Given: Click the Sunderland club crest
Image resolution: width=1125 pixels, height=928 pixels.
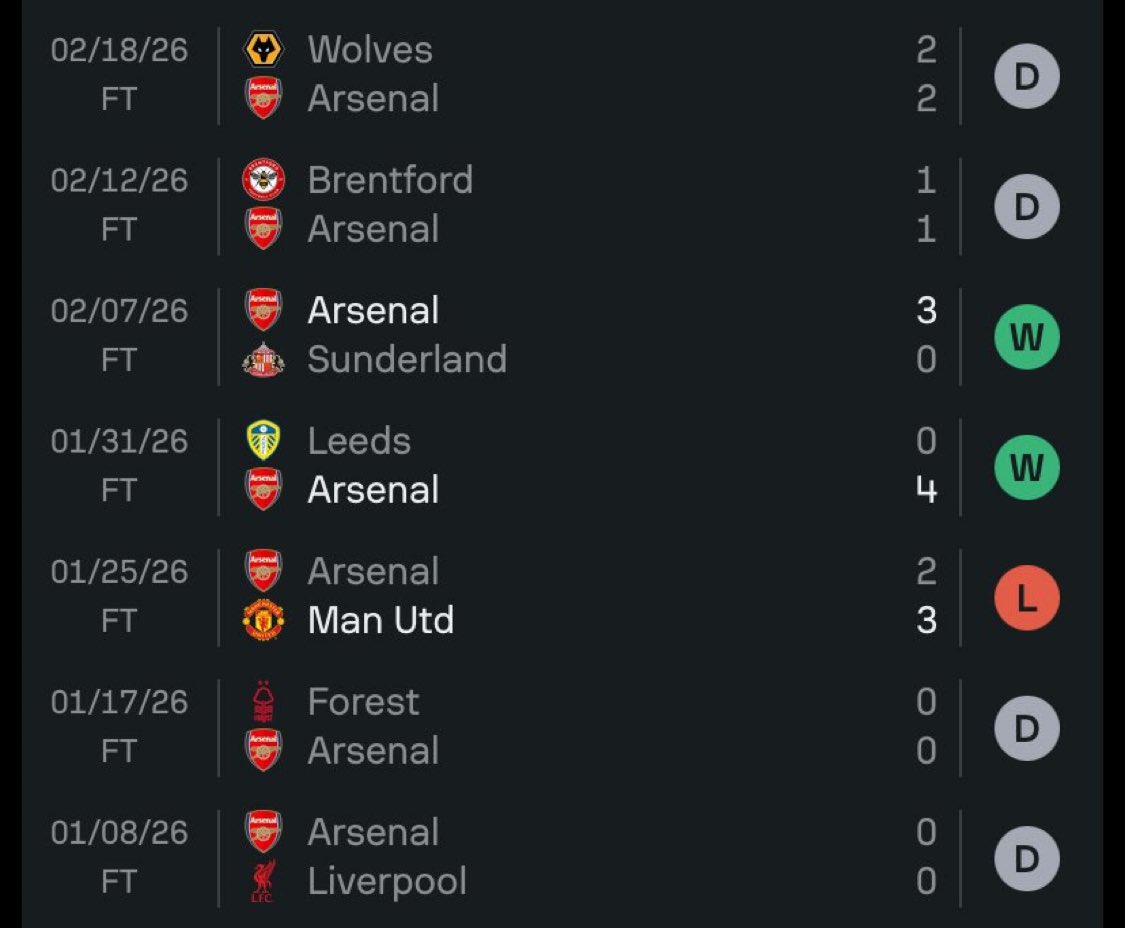Looking at the screenshot, I should [263, 359].
